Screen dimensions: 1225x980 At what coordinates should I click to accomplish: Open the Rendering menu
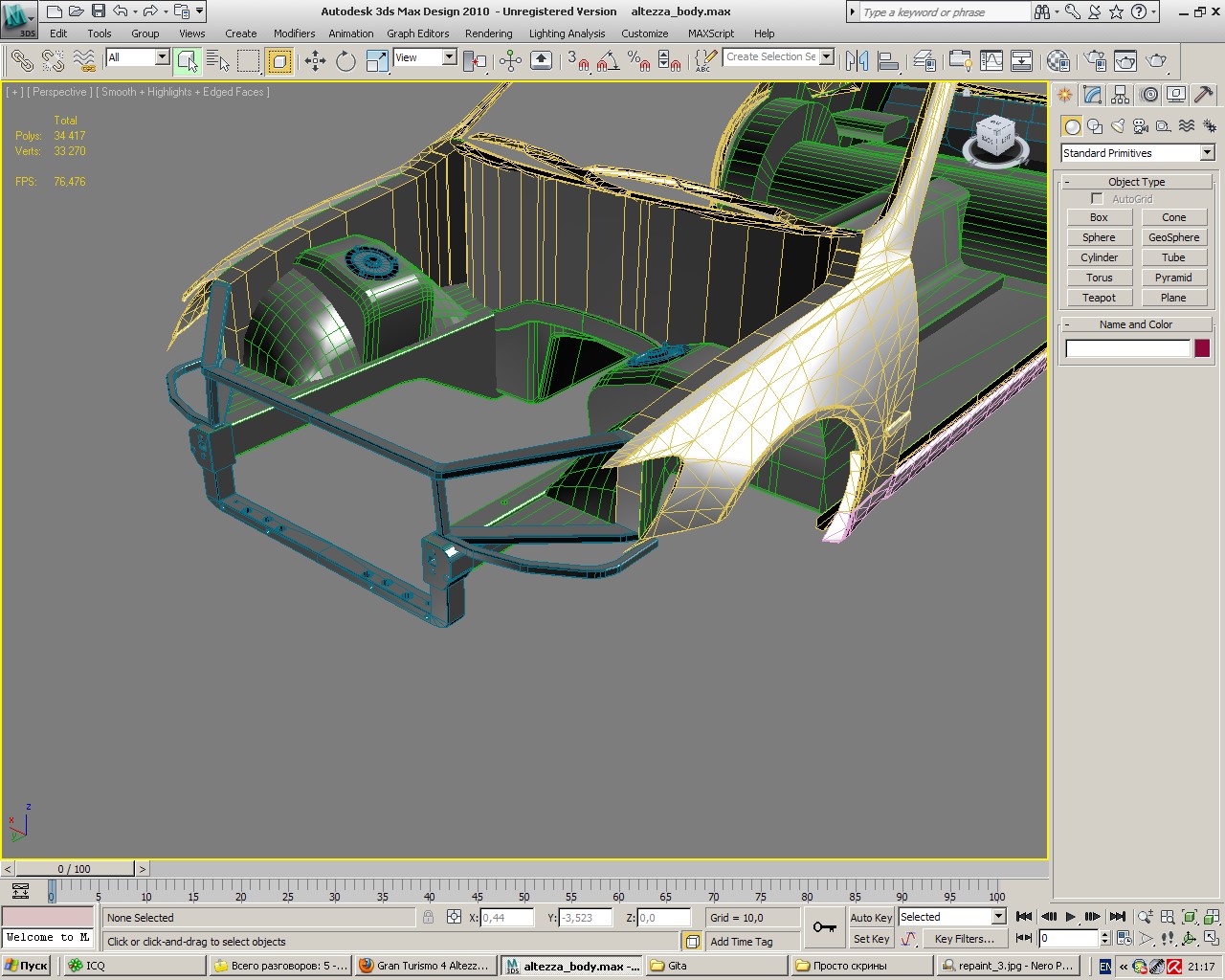[488, 33]
